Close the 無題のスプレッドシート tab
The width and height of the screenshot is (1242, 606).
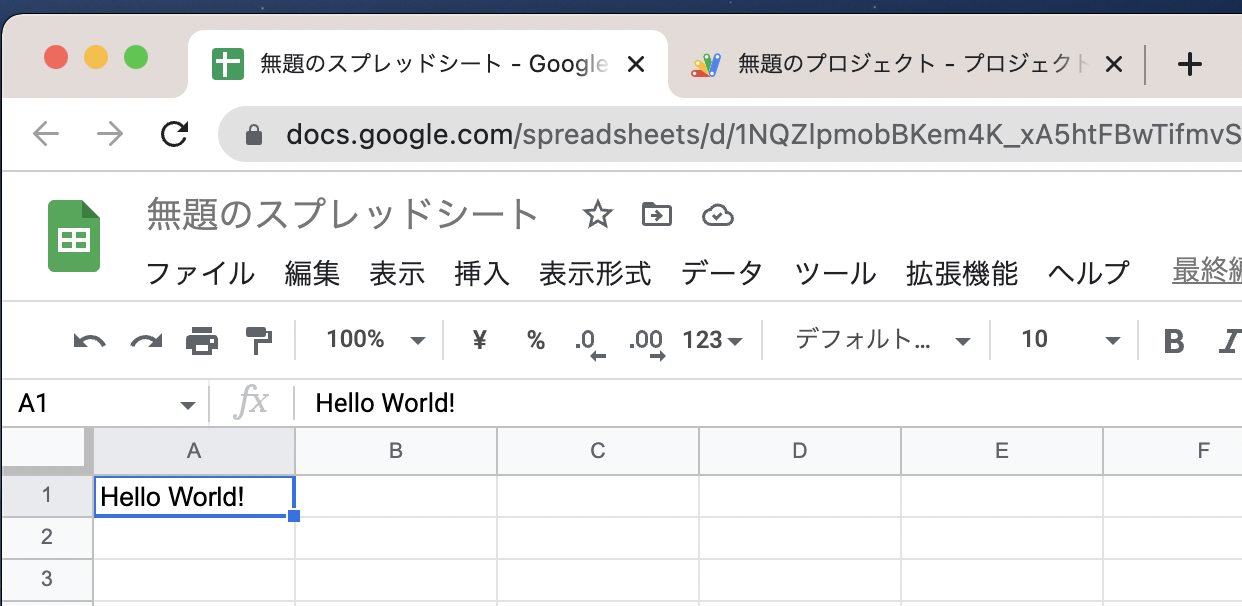(x=635, y=65)
